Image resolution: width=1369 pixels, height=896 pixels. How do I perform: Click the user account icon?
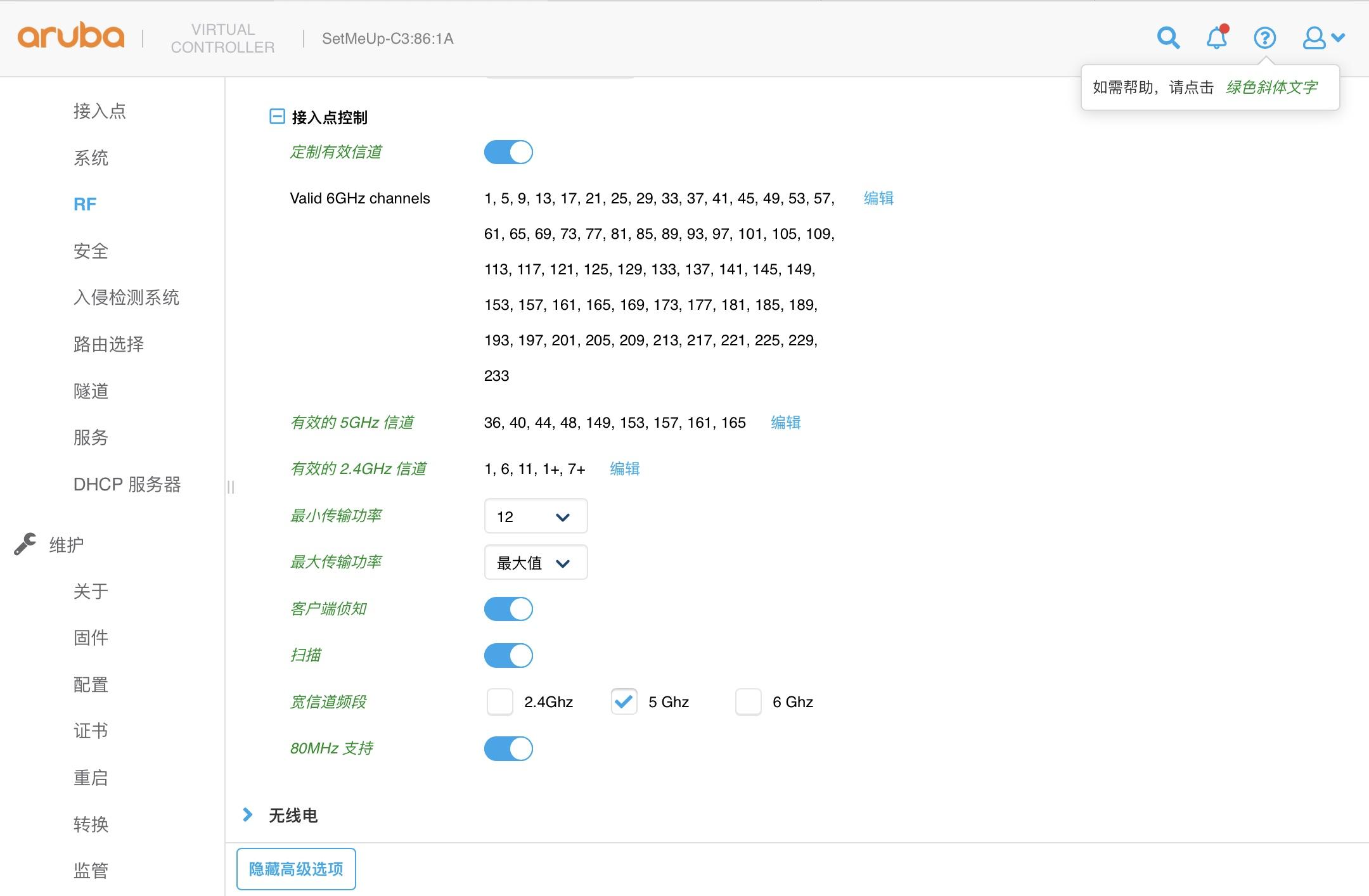click(x=1314, y=38)
